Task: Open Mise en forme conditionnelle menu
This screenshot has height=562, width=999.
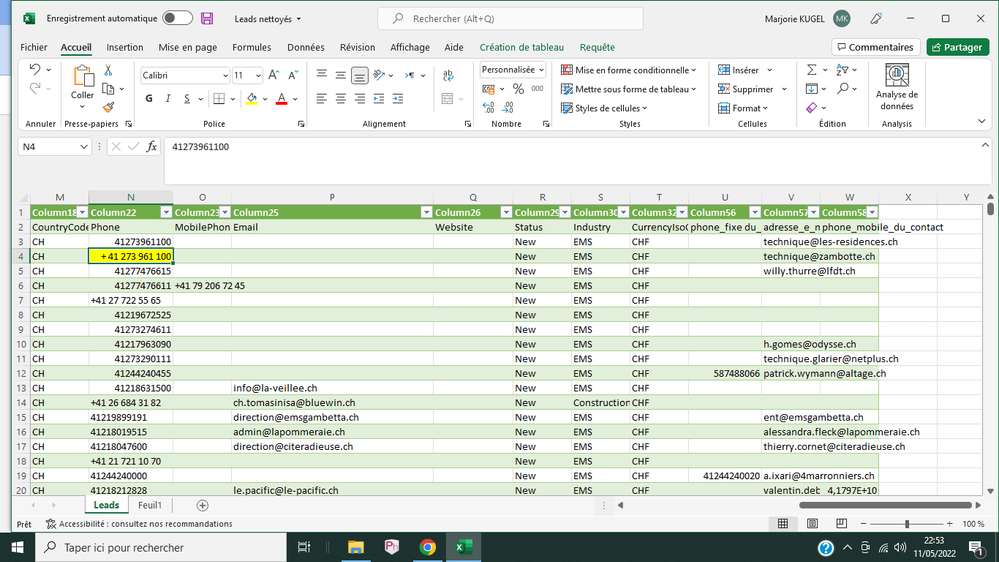Action: click(628, 70)
